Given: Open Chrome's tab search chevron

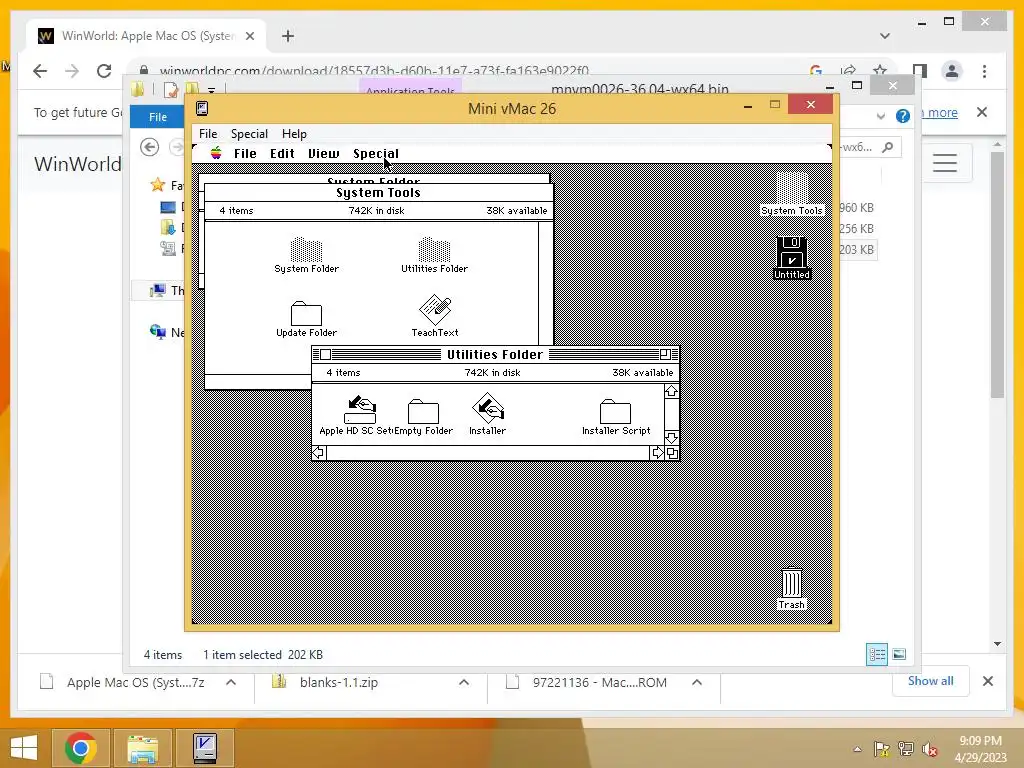Looking at the screenshot, I should coord(885,36).
